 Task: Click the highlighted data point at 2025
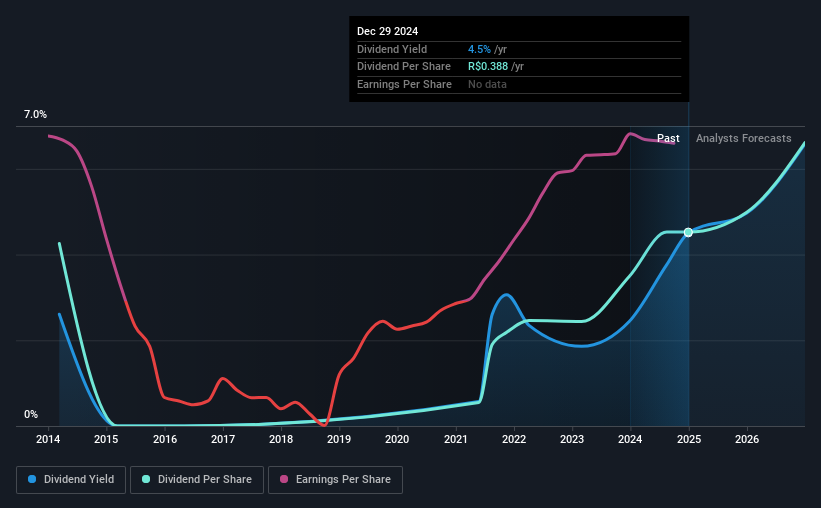click(x=689, y=232)
